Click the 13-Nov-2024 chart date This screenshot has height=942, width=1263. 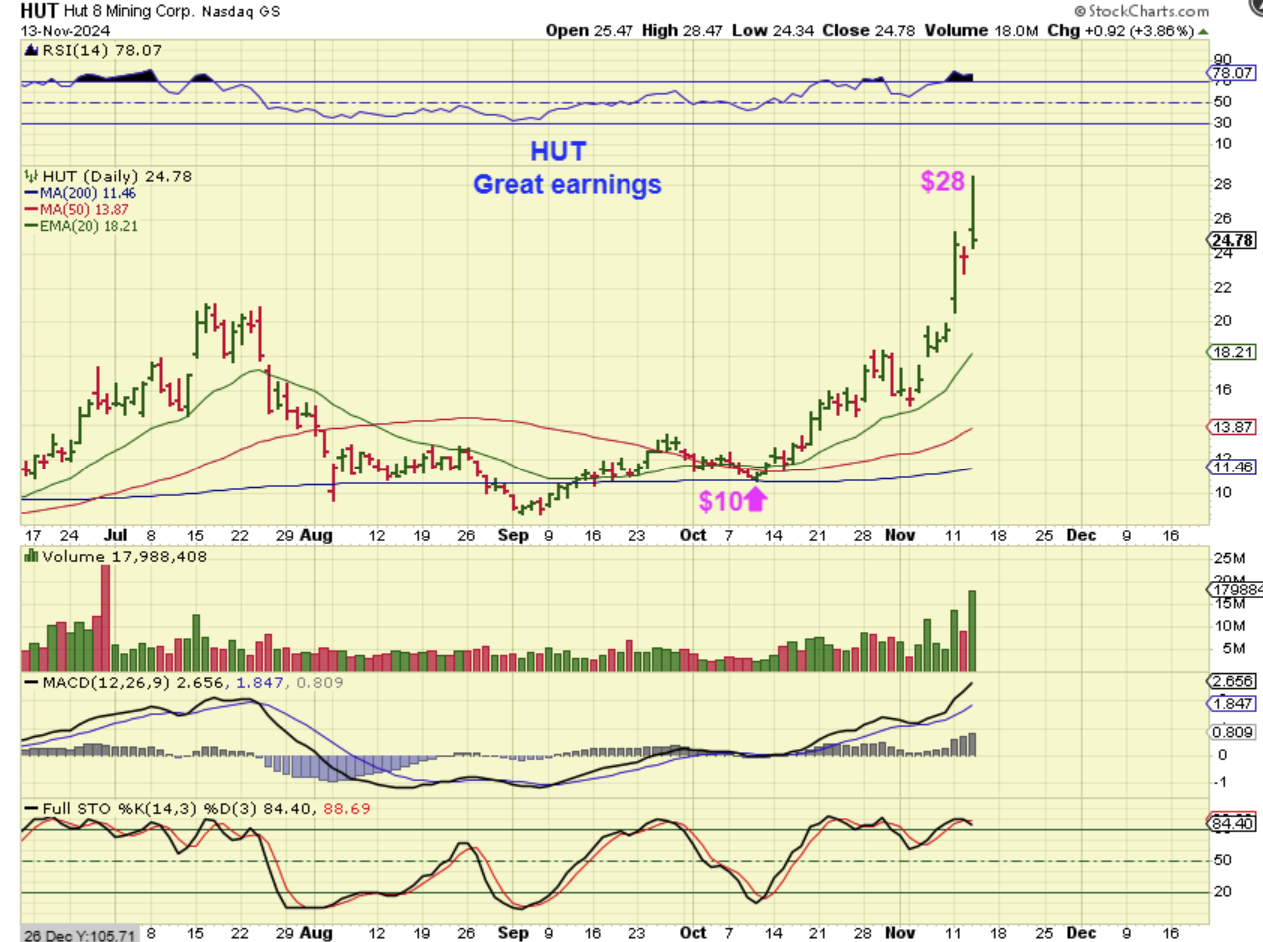click(x=66, y=30)
